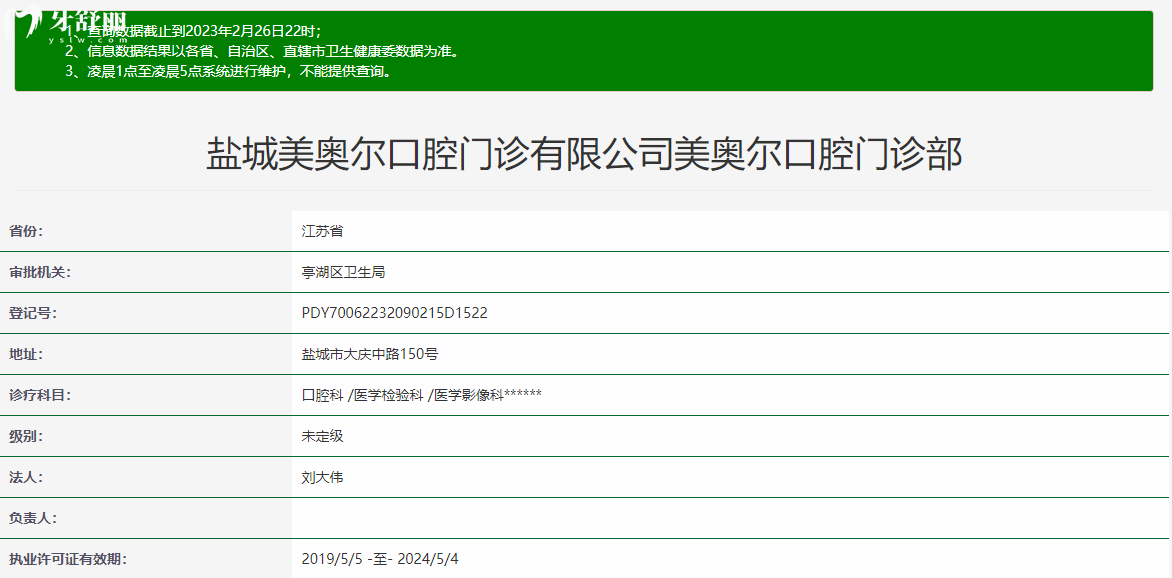Click the heading 盐城美奥尔口腔门诊有限公司美奥尔口腔门诊部
The image size is (1172, 578).
(584, 155)
